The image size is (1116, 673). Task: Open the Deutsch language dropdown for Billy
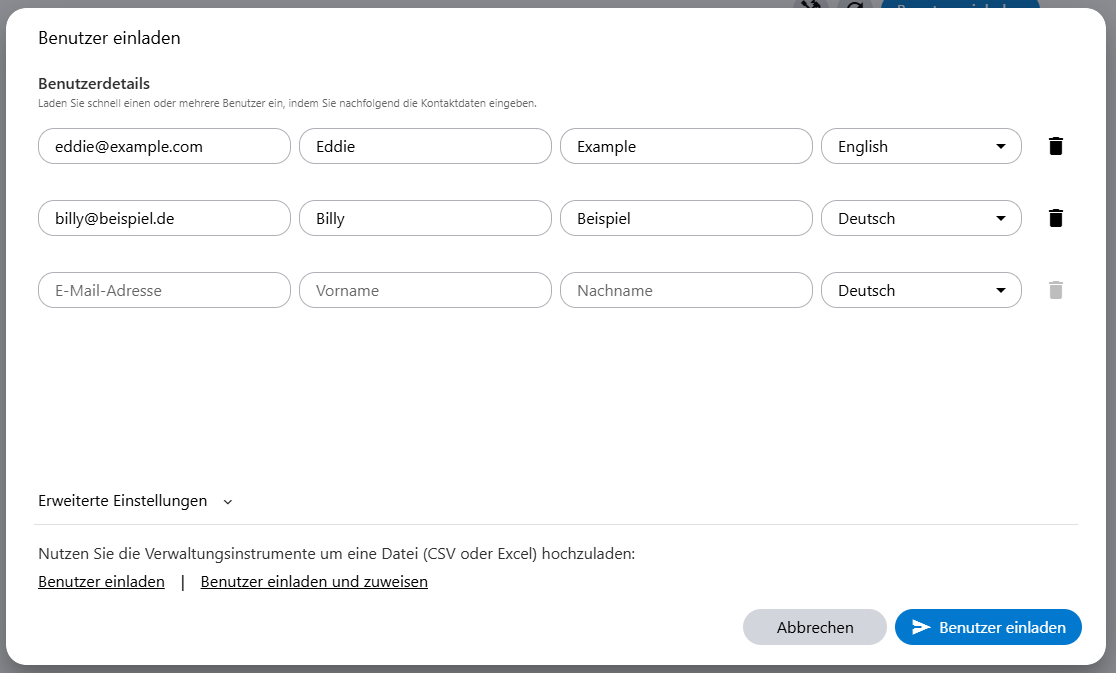pos(920,218)
